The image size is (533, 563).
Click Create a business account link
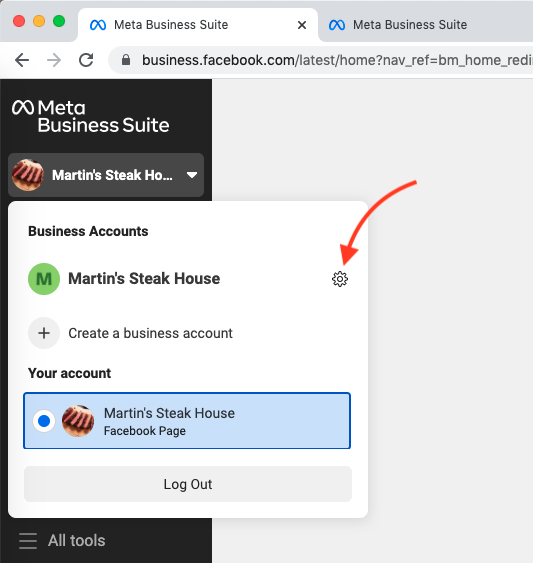[150, 333]
